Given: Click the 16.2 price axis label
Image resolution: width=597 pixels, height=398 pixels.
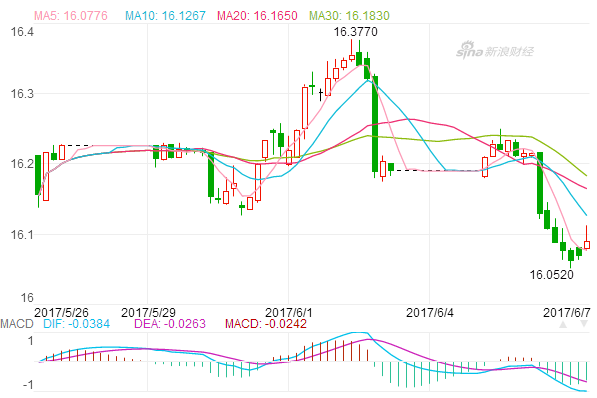Looking at the screenshot, I should pos(22,164).
